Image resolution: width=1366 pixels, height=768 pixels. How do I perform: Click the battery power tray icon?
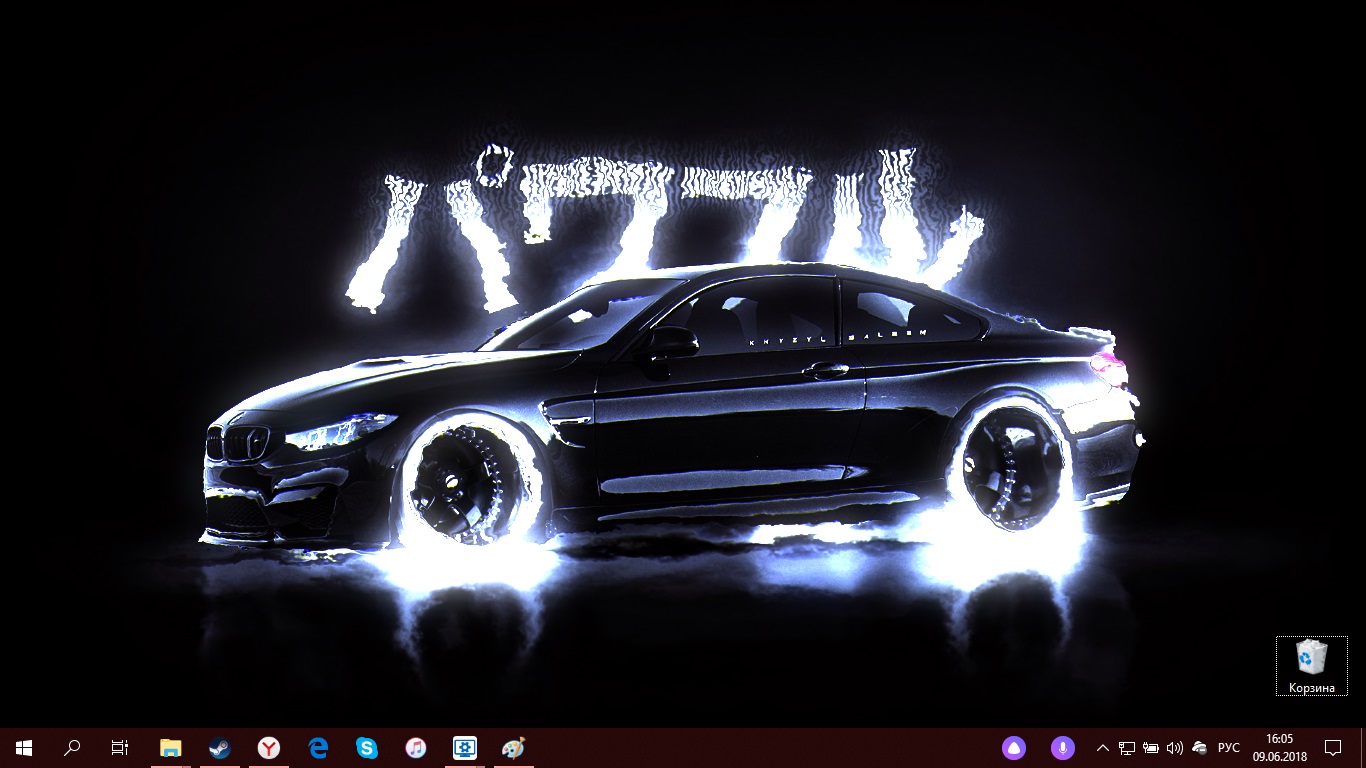[1151, 747]
